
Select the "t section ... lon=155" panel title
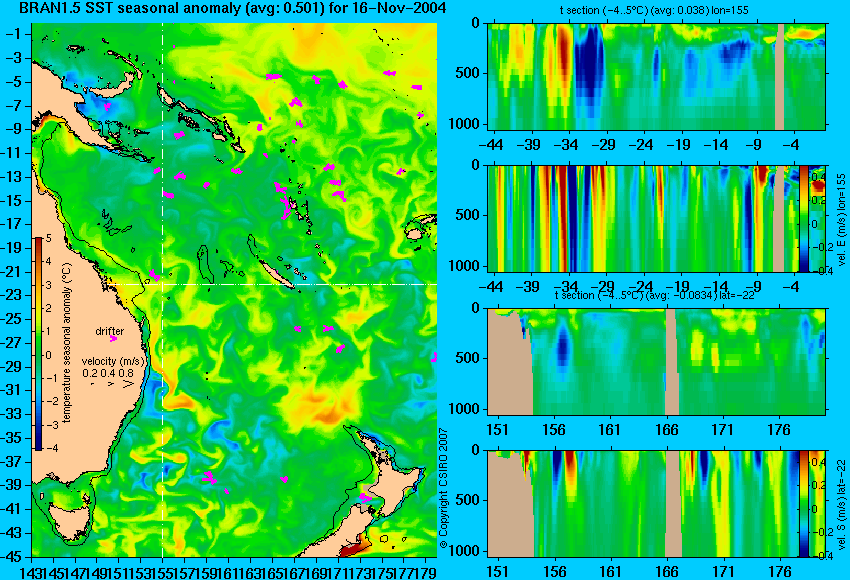[x=654, y=10]
